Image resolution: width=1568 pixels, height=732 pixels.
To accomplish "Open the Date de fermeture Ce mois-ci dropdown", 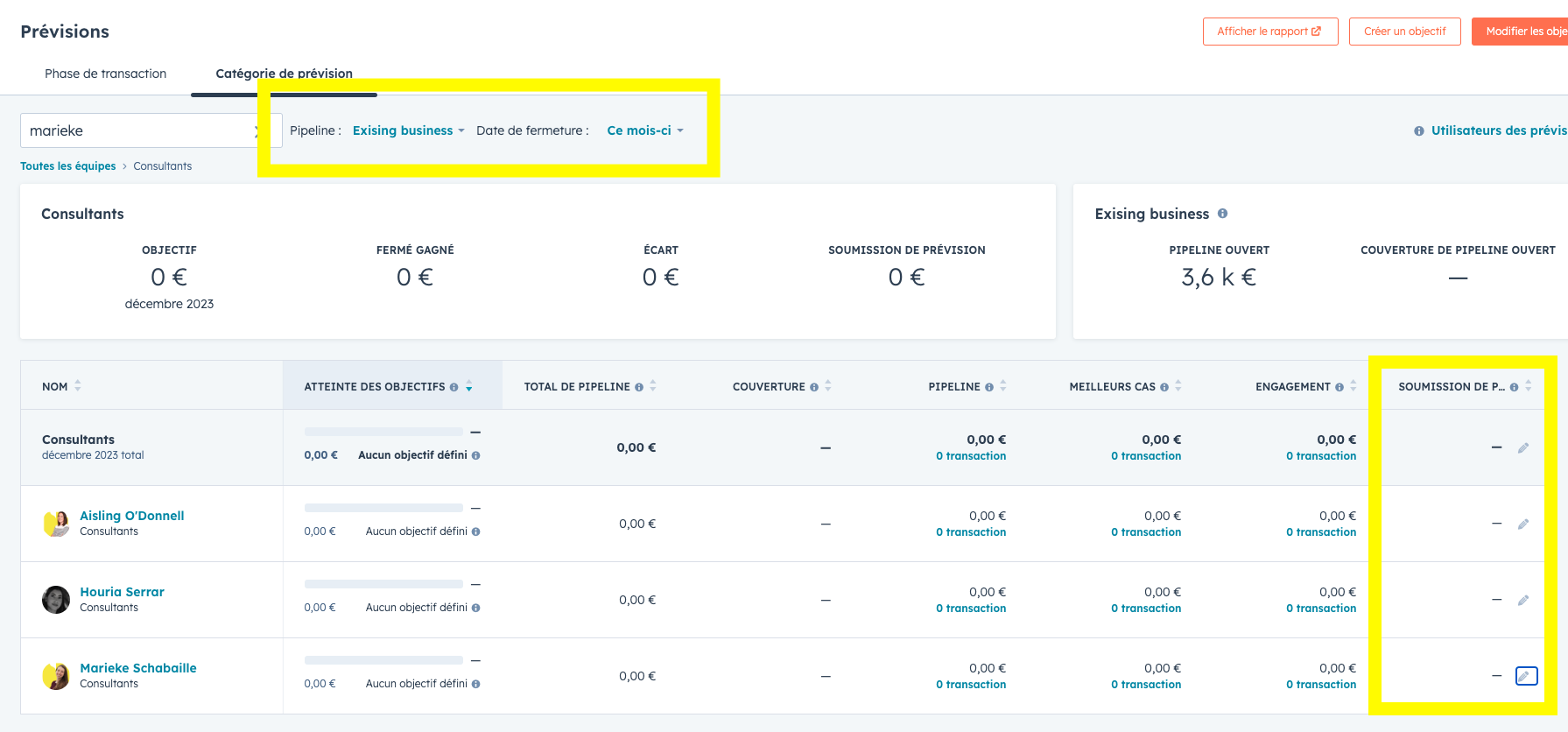I will click(645, 130).
